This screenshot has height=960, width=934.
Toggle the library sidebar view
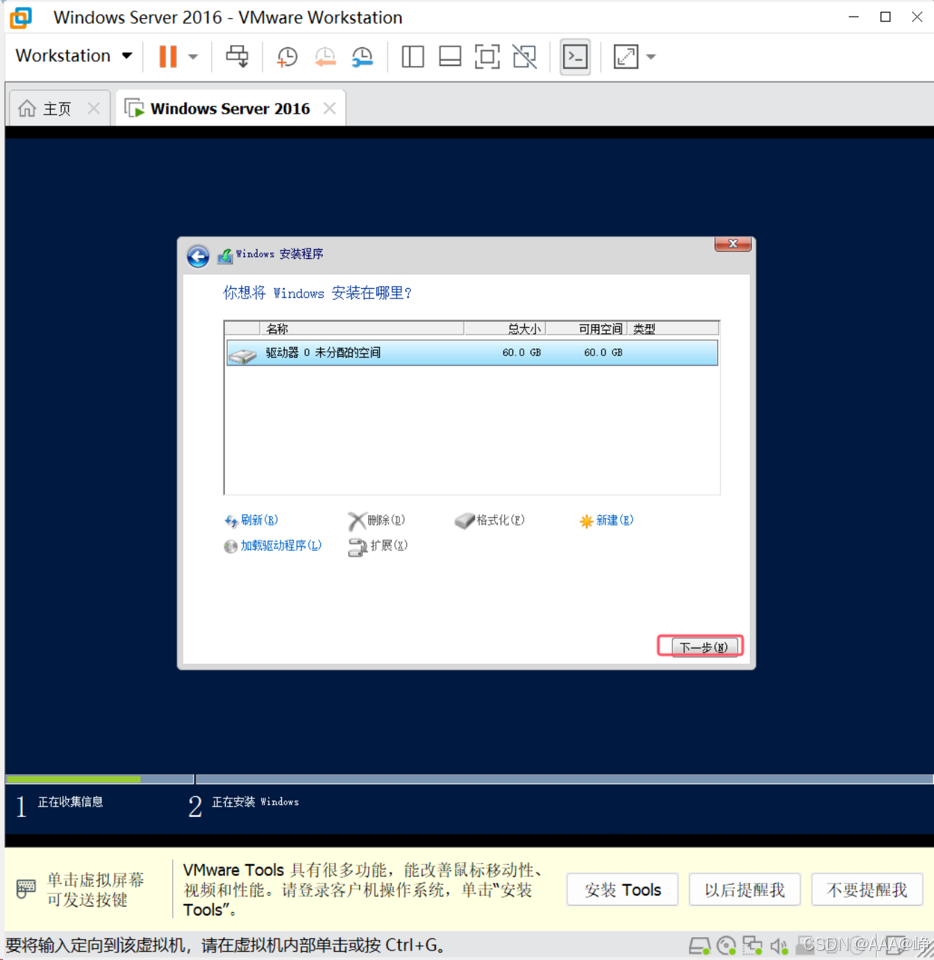413,57
